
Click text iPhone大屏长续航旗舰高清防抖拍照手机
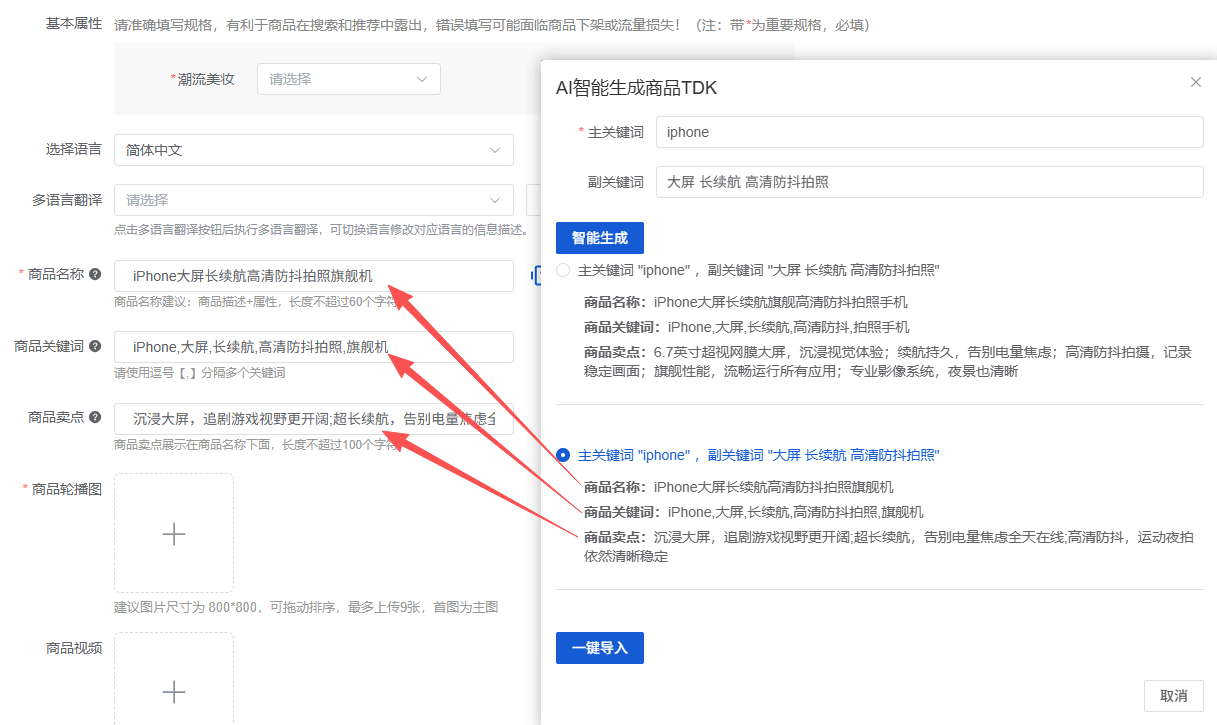point(781,302)
